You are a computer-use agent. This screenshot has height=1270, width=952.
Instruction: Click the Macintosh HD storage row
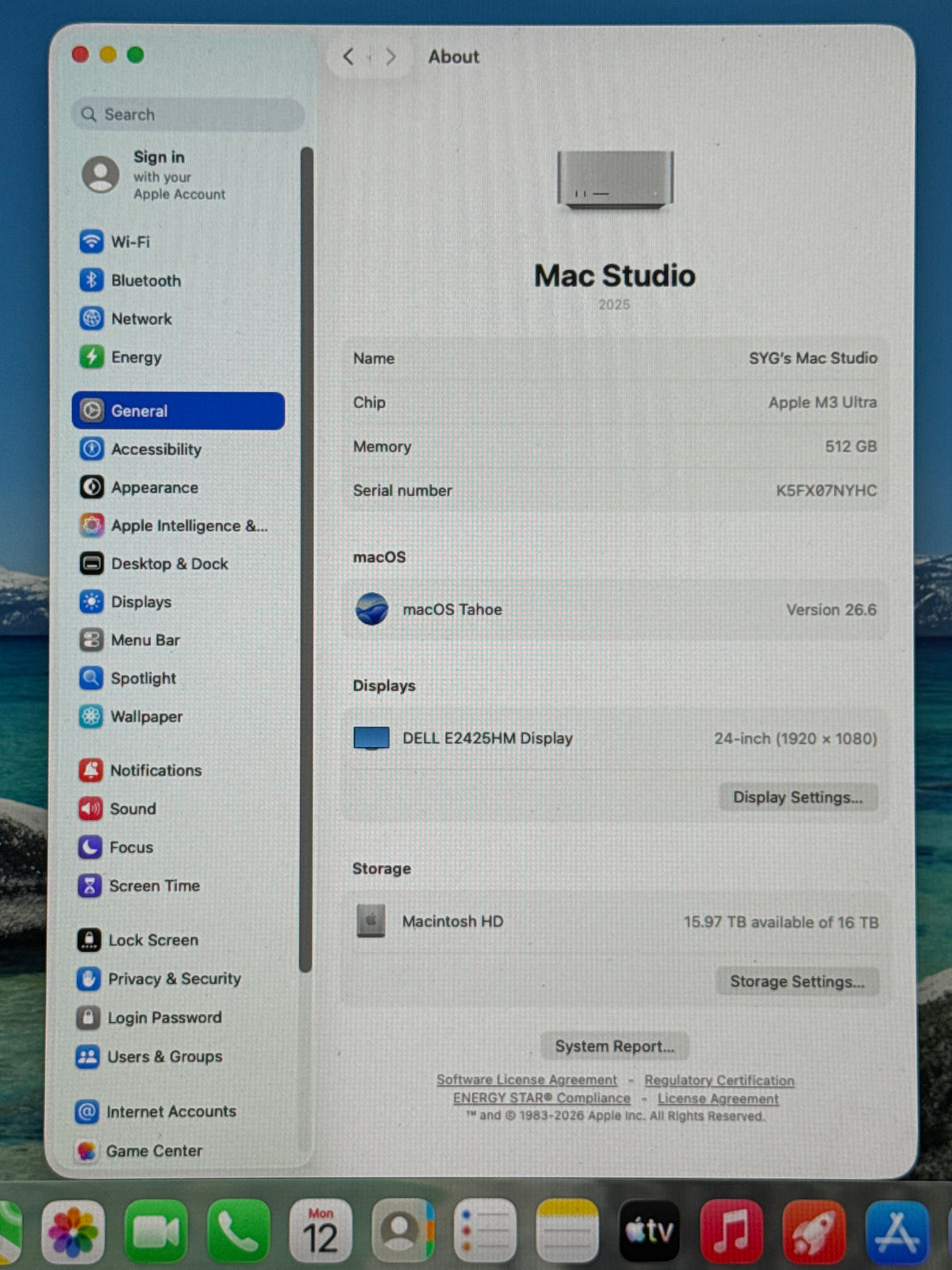(616, 922)
